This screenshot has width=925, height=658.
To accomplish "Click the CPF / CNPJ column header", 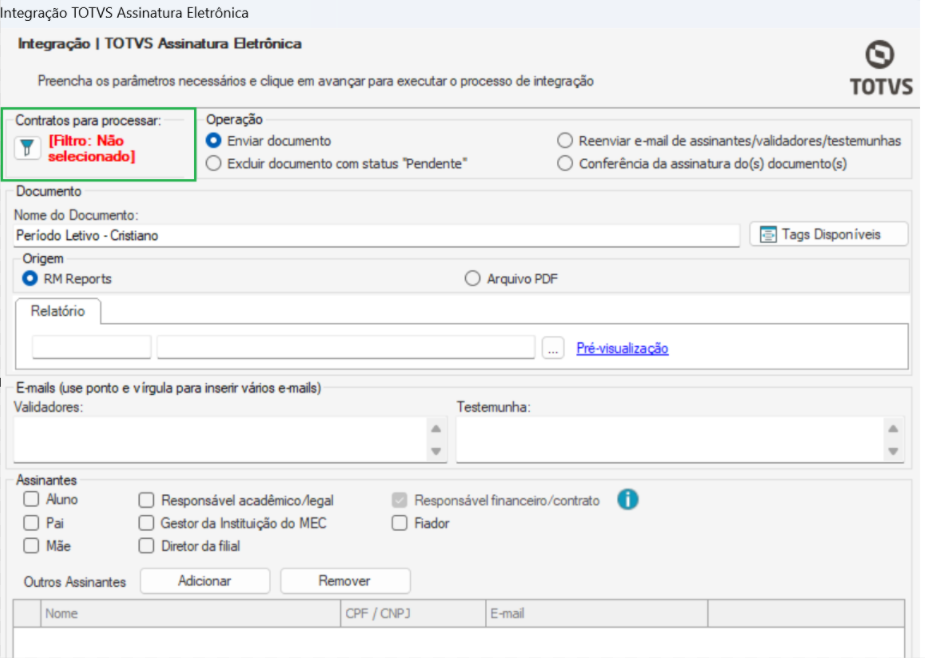I will [413, 614].
